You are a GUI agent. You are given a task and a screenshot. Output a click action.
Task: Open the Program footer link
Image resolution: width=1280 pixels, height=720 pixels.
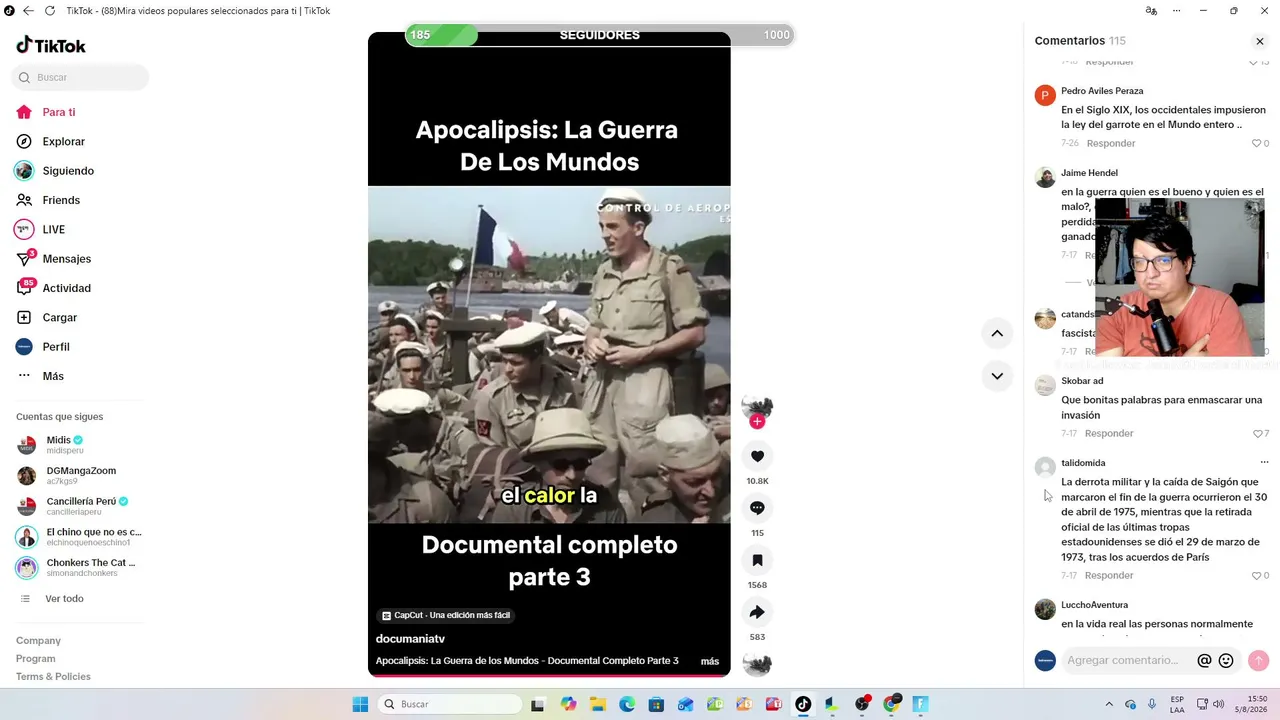[35, 658]
